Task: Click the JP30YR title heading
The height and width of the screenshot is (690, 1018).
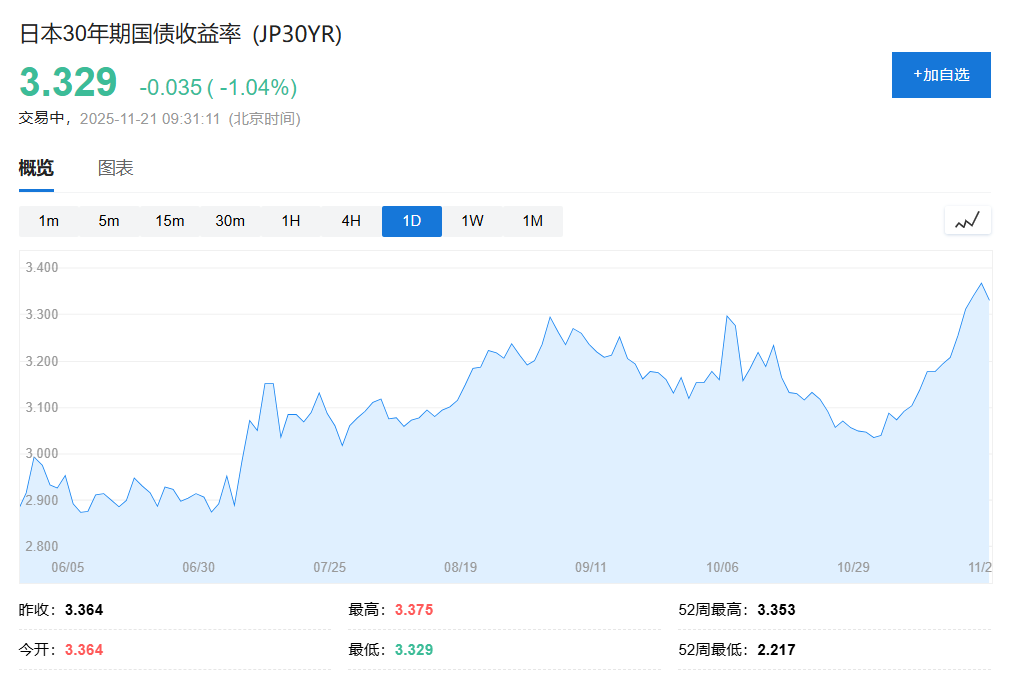Action: click(x=177, y=33)
